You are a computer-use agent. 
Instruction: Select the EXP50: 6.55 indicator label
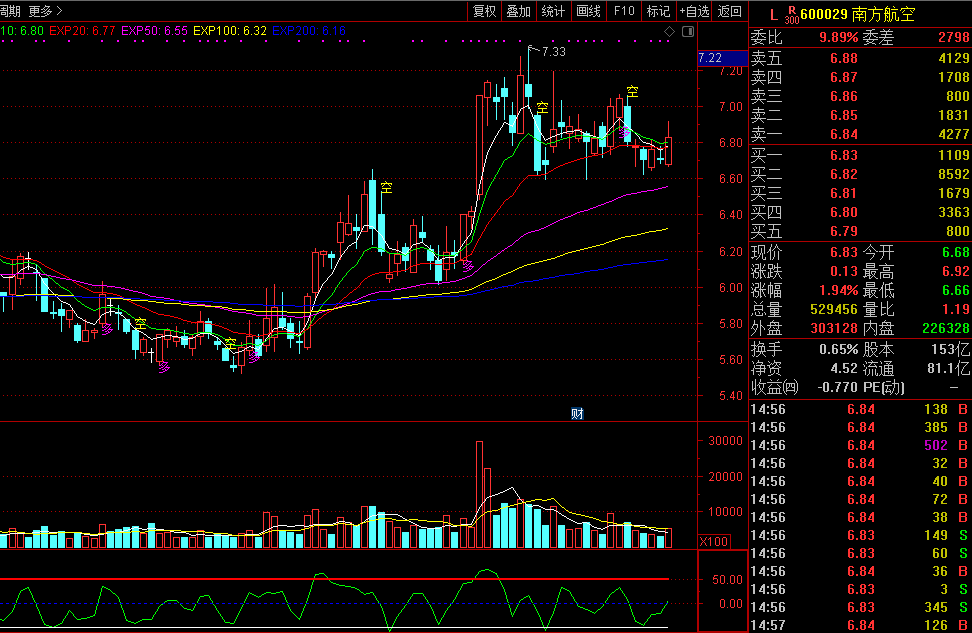[x=154, y=31]
